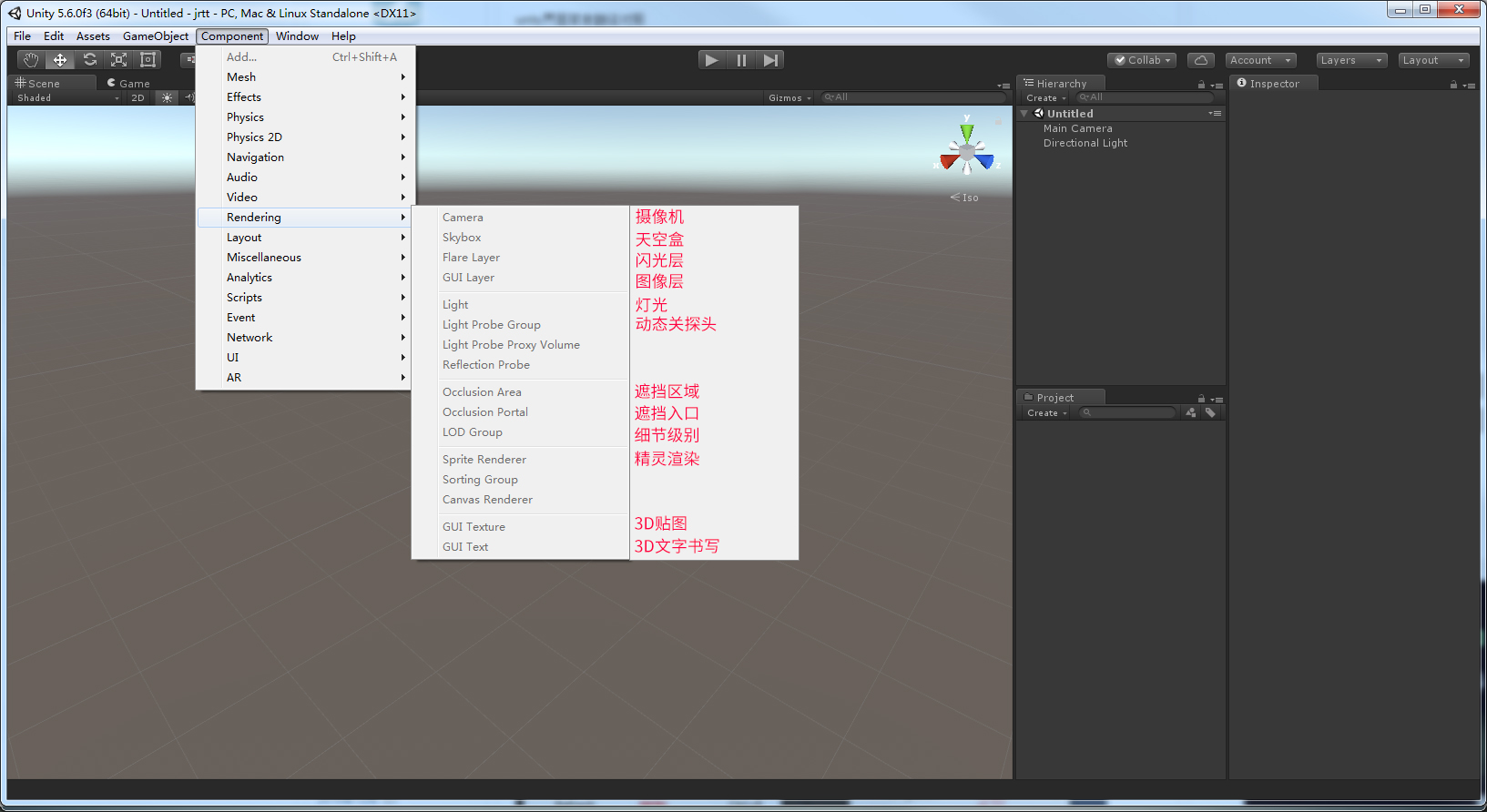Image resolution: width=1487 pixels, height=812 pixels.
Task: Open the Layers dropdown
Action: (x=1351, y=60)
